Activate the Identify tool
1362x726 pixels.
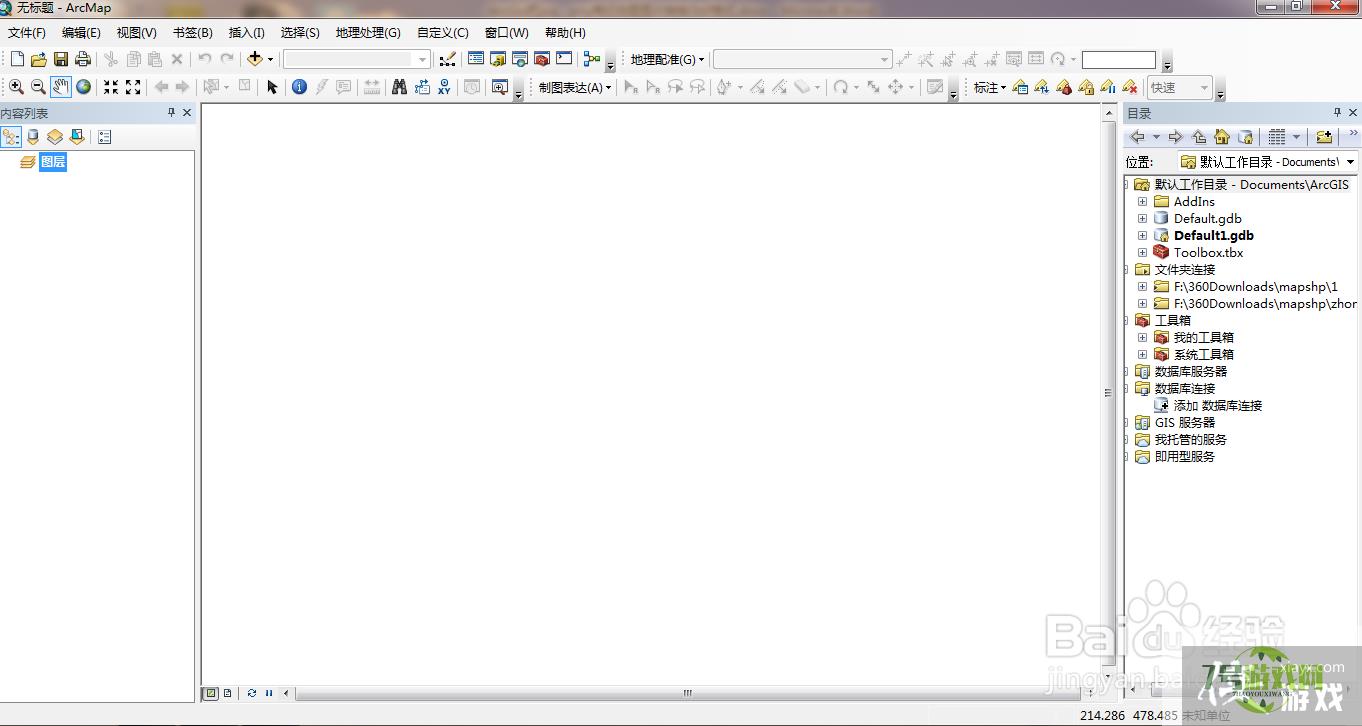pyautogui.click(x=299, y=87)
